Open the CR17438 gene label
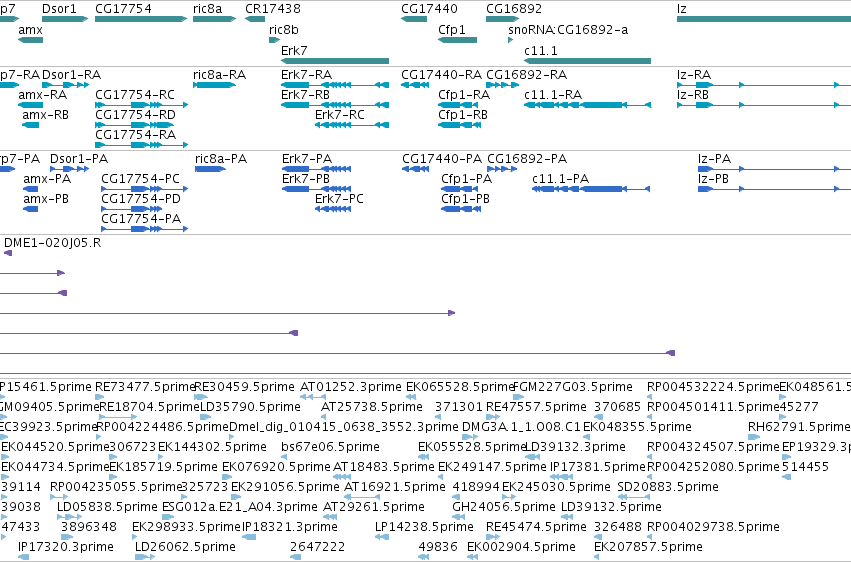Screen dimensions: 851x562 coord(272,9)
